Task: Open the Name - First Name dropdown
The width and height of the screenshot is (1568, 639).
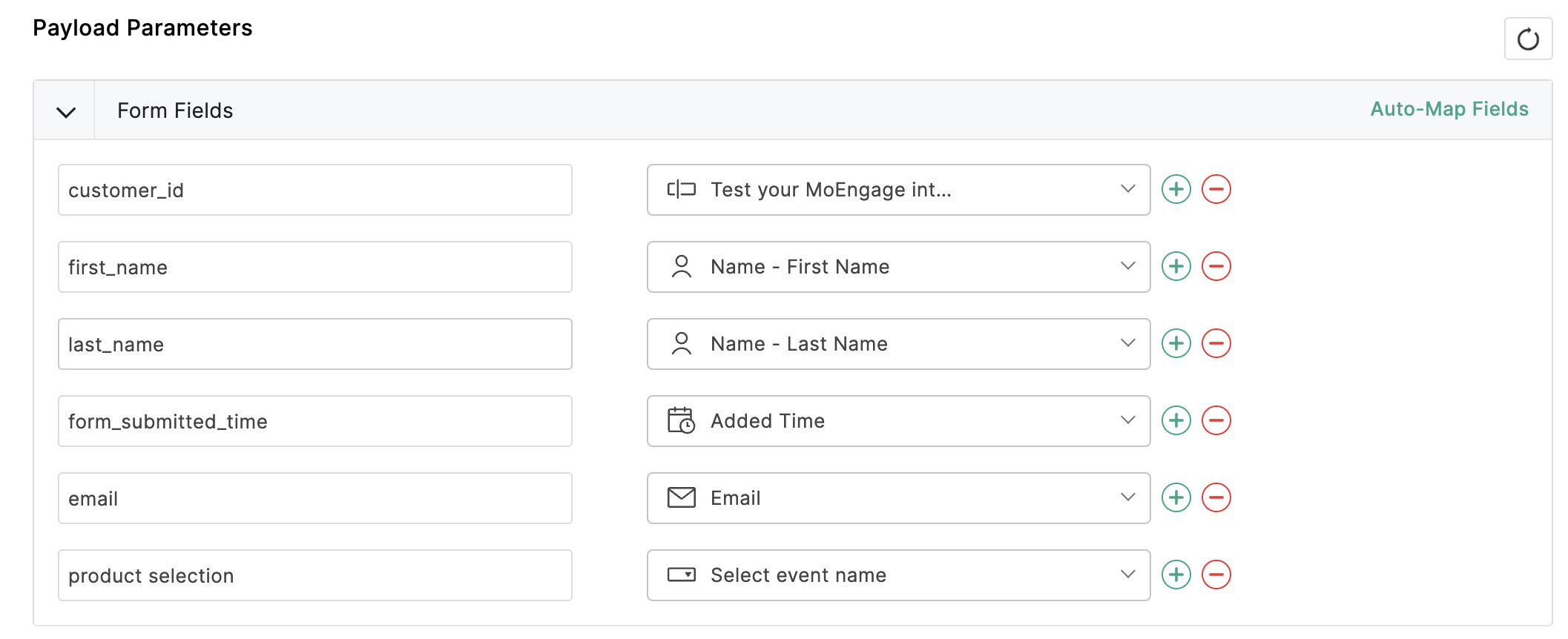Action: pos(897,267)
